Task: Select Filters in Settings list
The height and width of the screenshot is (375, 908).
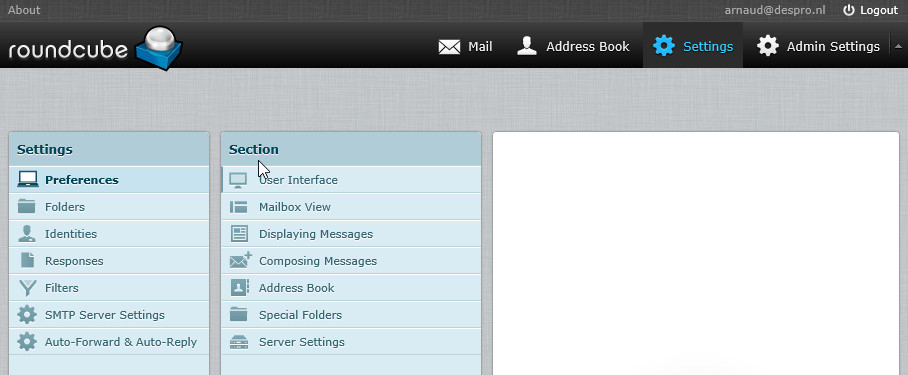Action: point(109,288)
